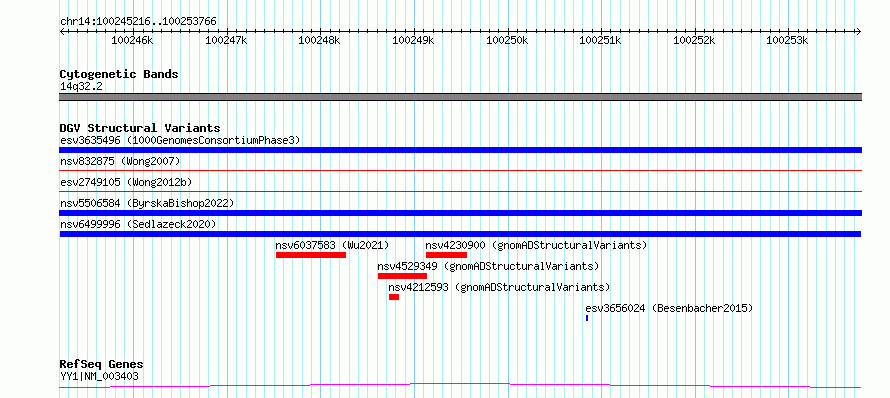Click the nsv4529349 gnomAD label
This screenshot has width=890, height=398.
tap(489, 266)
